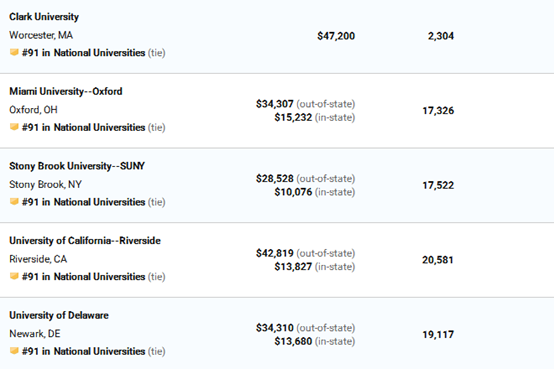The width and height of the screenshot is (554, 369).
Task: Open the University of California--Riverside link
Action: [x=85, y=240]
